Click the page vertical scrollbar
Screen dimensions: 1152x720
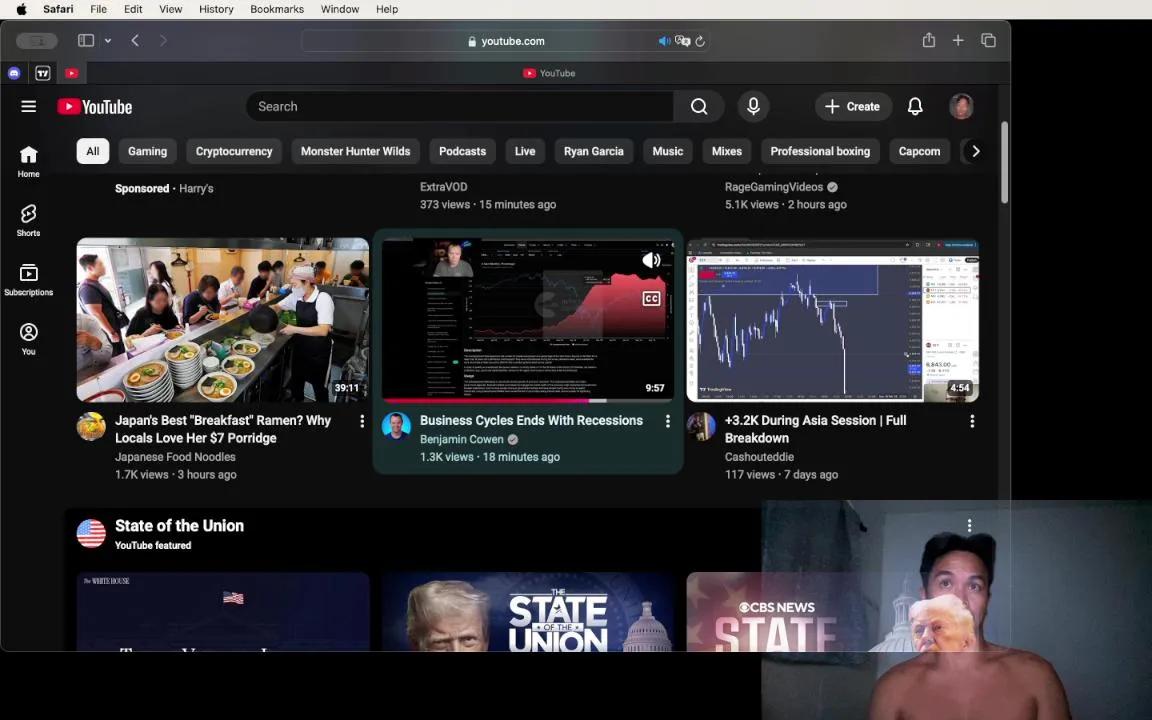[1004, 163]
